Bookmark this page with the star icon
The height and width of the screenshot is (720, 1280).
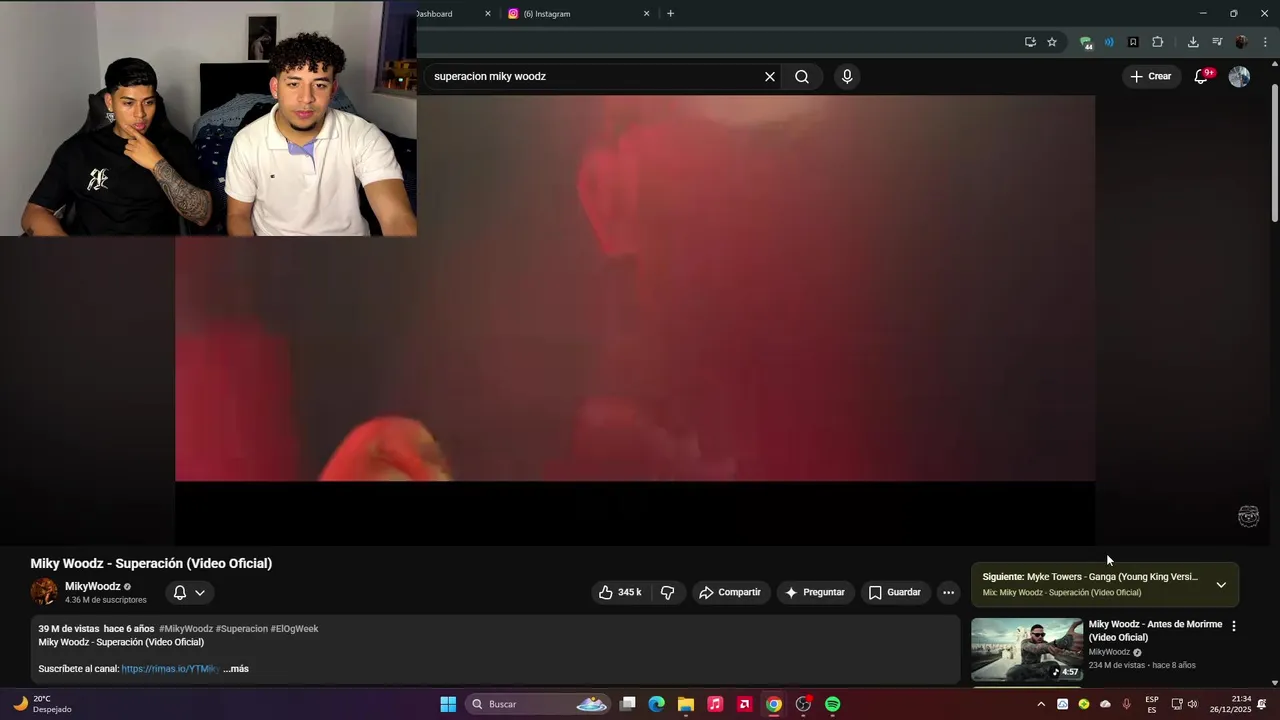(x=1052, y=42)
